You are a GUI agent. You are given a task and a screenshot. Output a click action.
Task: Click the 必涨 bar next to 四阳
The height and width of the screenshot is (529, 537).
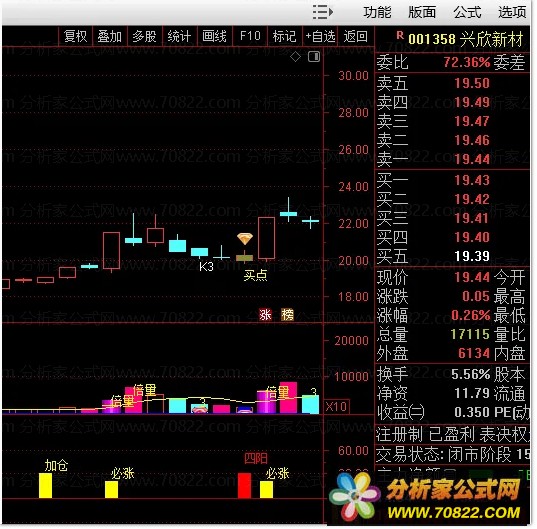(266, 490)
